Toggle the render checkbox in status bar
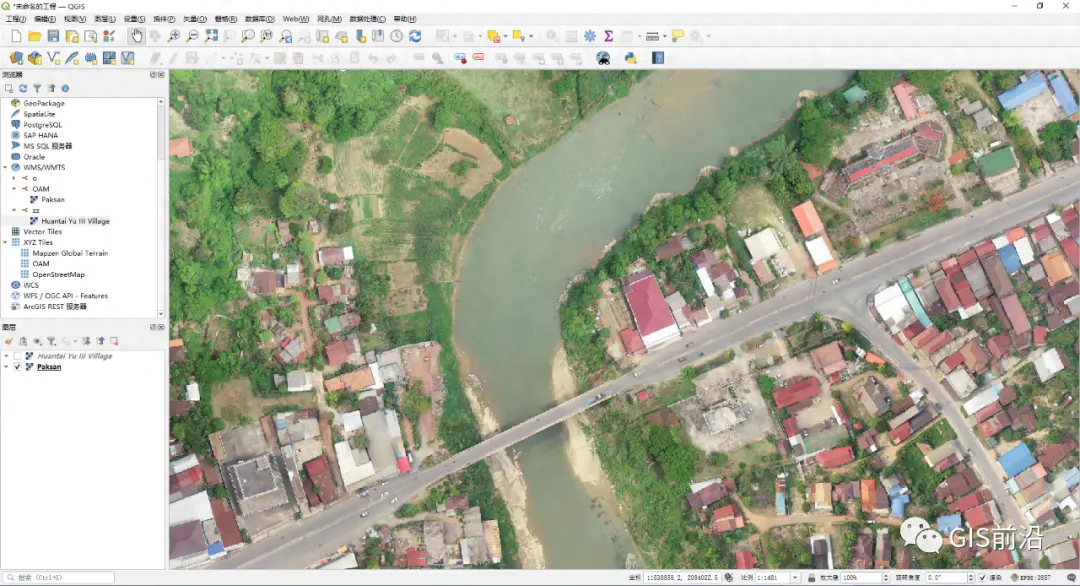Viewport: 1080px width, 586px height. click(981, 578)
